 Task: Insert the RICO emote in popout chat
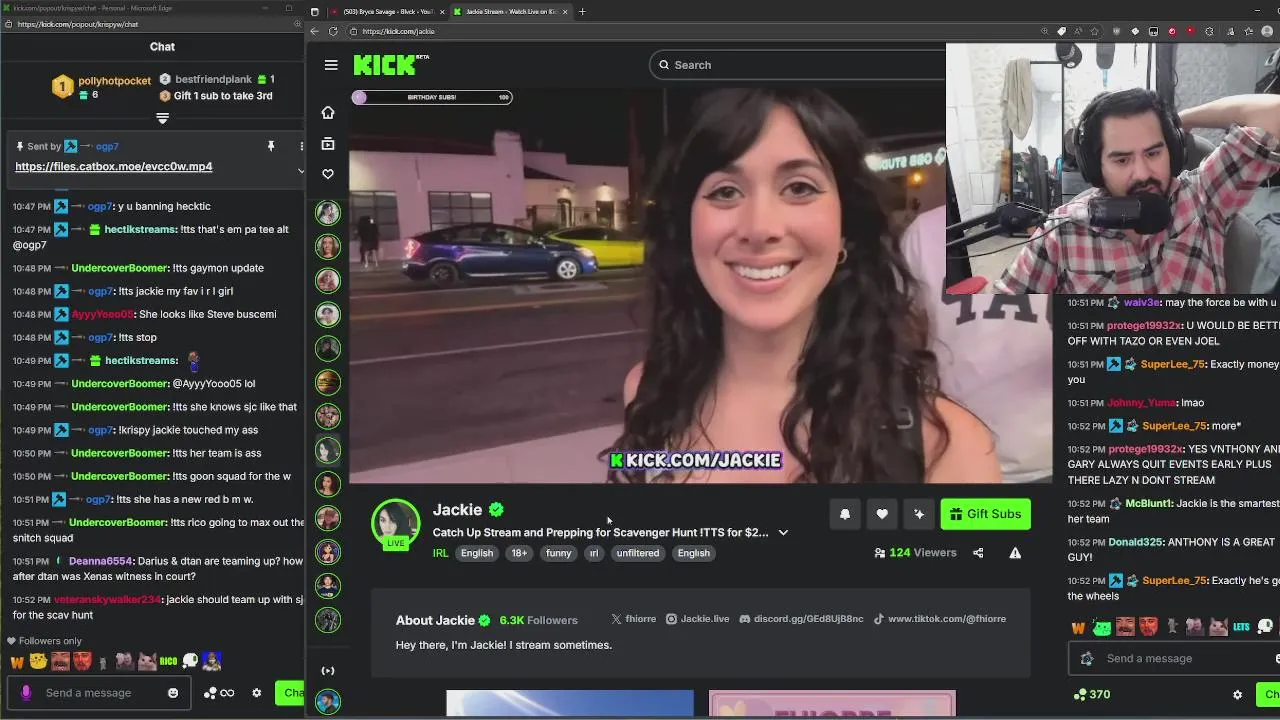[168, 662]
